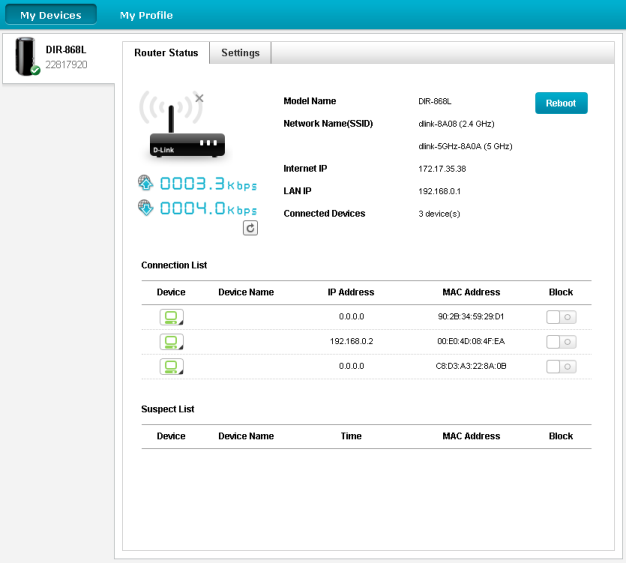
Task: Click the Connection List heading
Action: coord(174,265)
